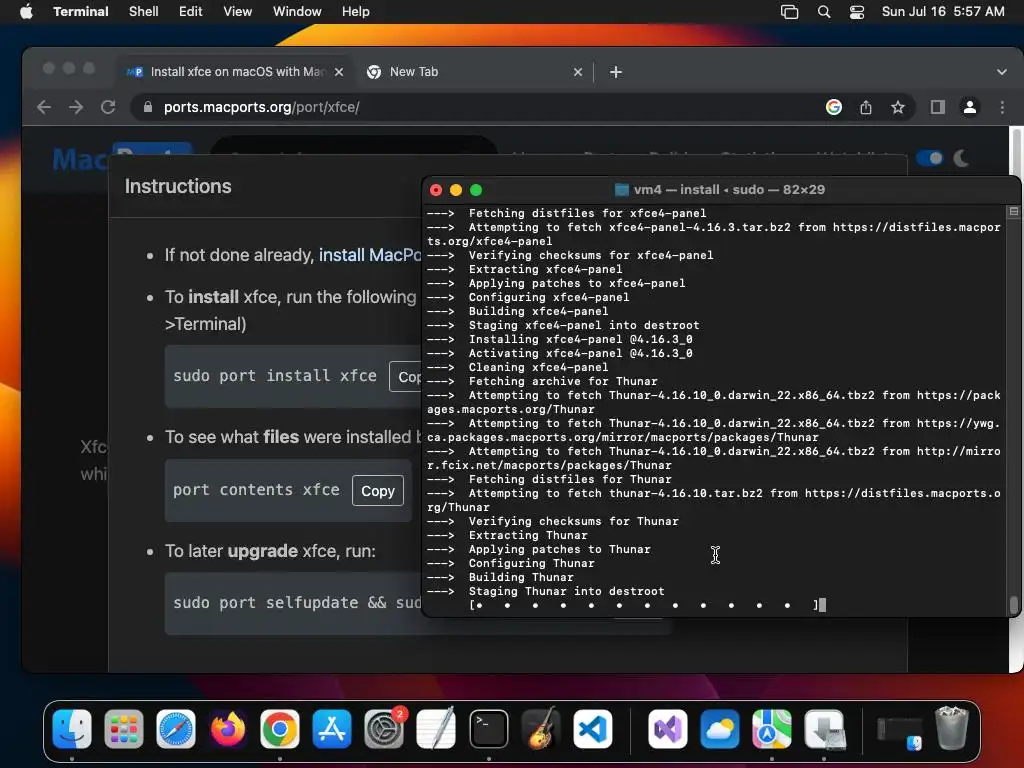Open the Trash in the Dock
Viewport: 1024px width, 768px height.
click(x=952, y=729)
